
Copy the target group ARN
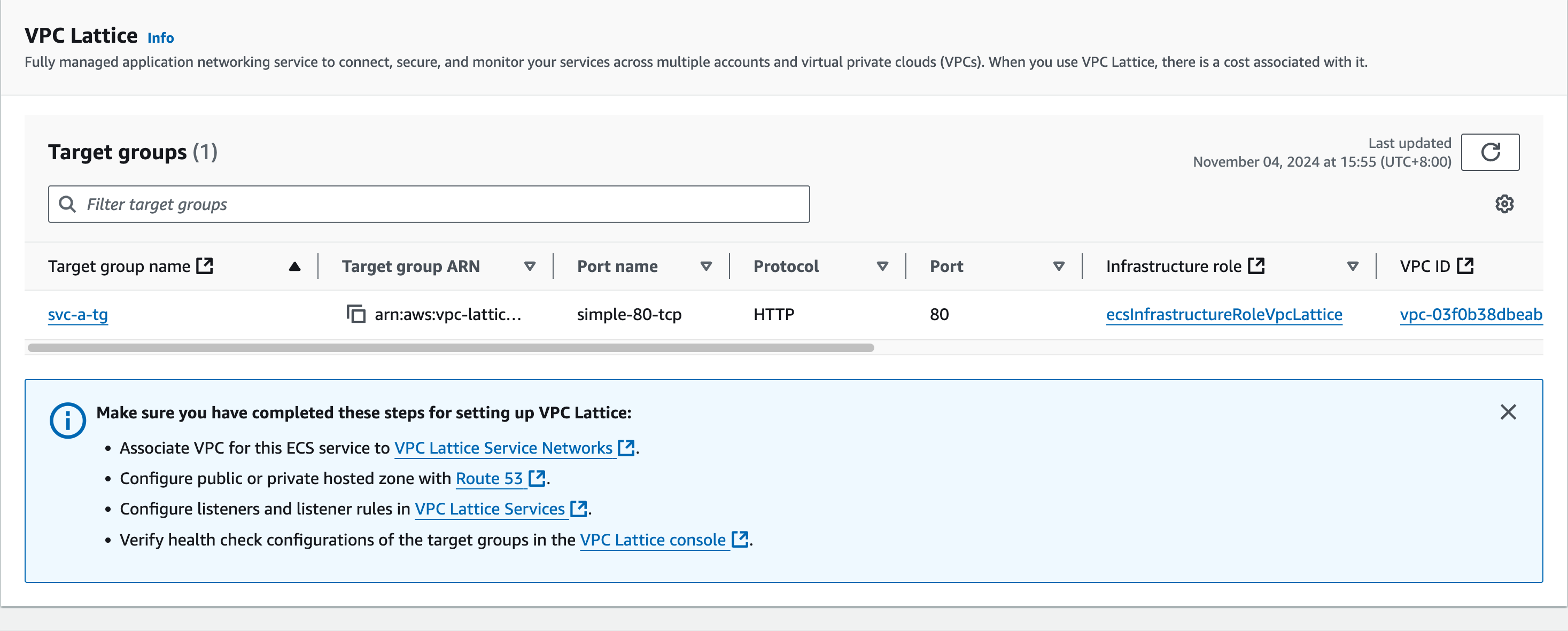pyautogui.click(x=356, y=315)
